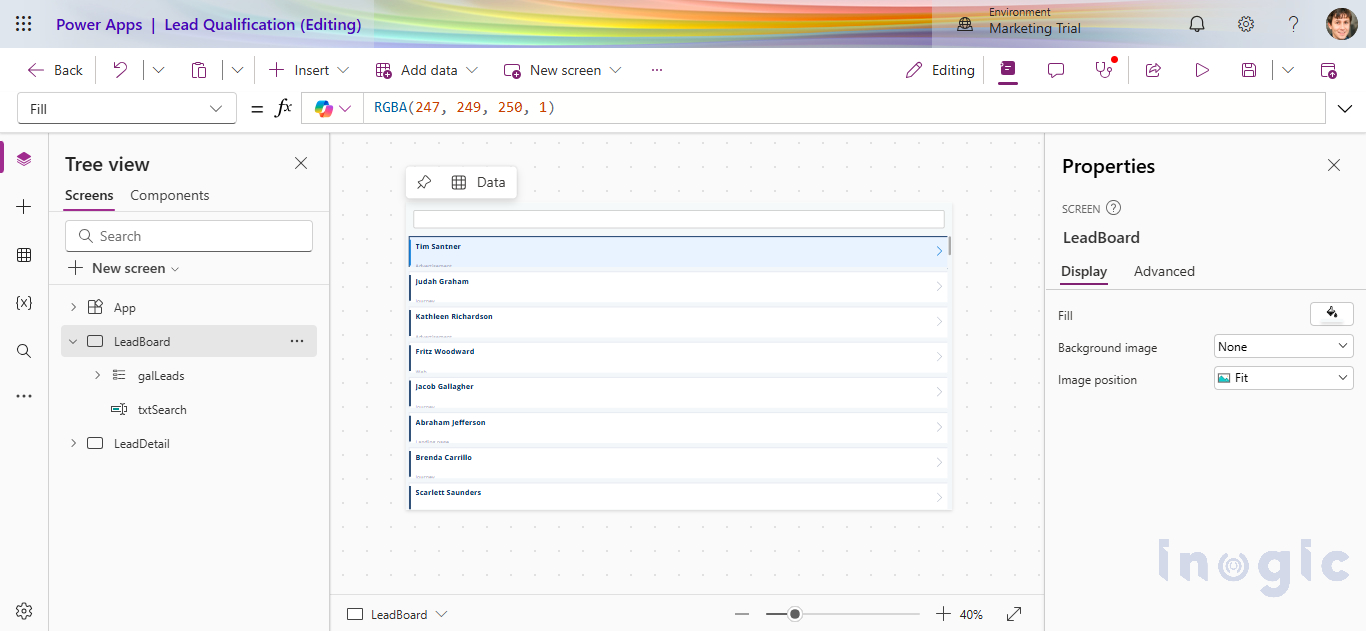Image resolution: width=1366 pixels, height=631 pixels.
Task: Click New screen in Tree view
Action: (123, 268)
